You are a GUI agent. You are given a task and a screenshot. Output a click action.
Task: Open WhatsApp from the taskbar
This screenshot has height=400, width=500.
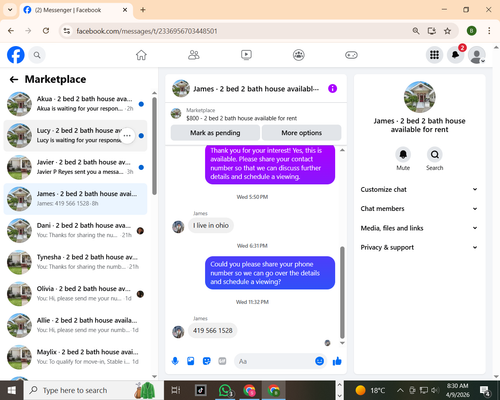coord(226,390)
